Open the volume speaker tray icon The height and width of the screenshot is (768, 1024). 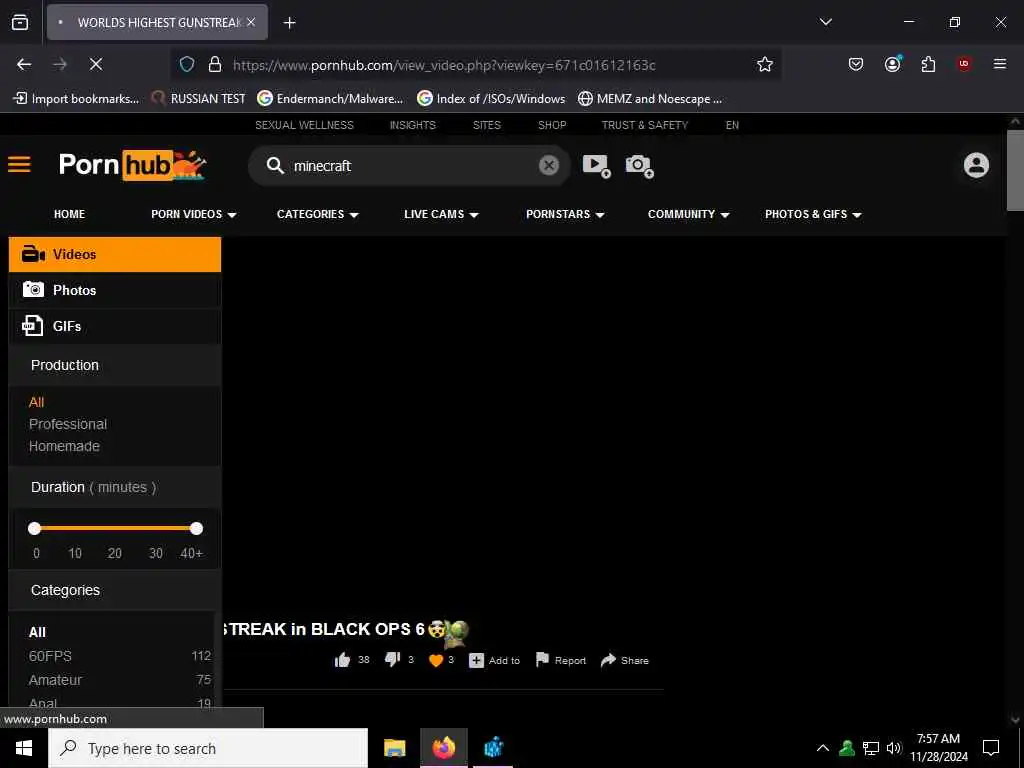coord(894,748)
